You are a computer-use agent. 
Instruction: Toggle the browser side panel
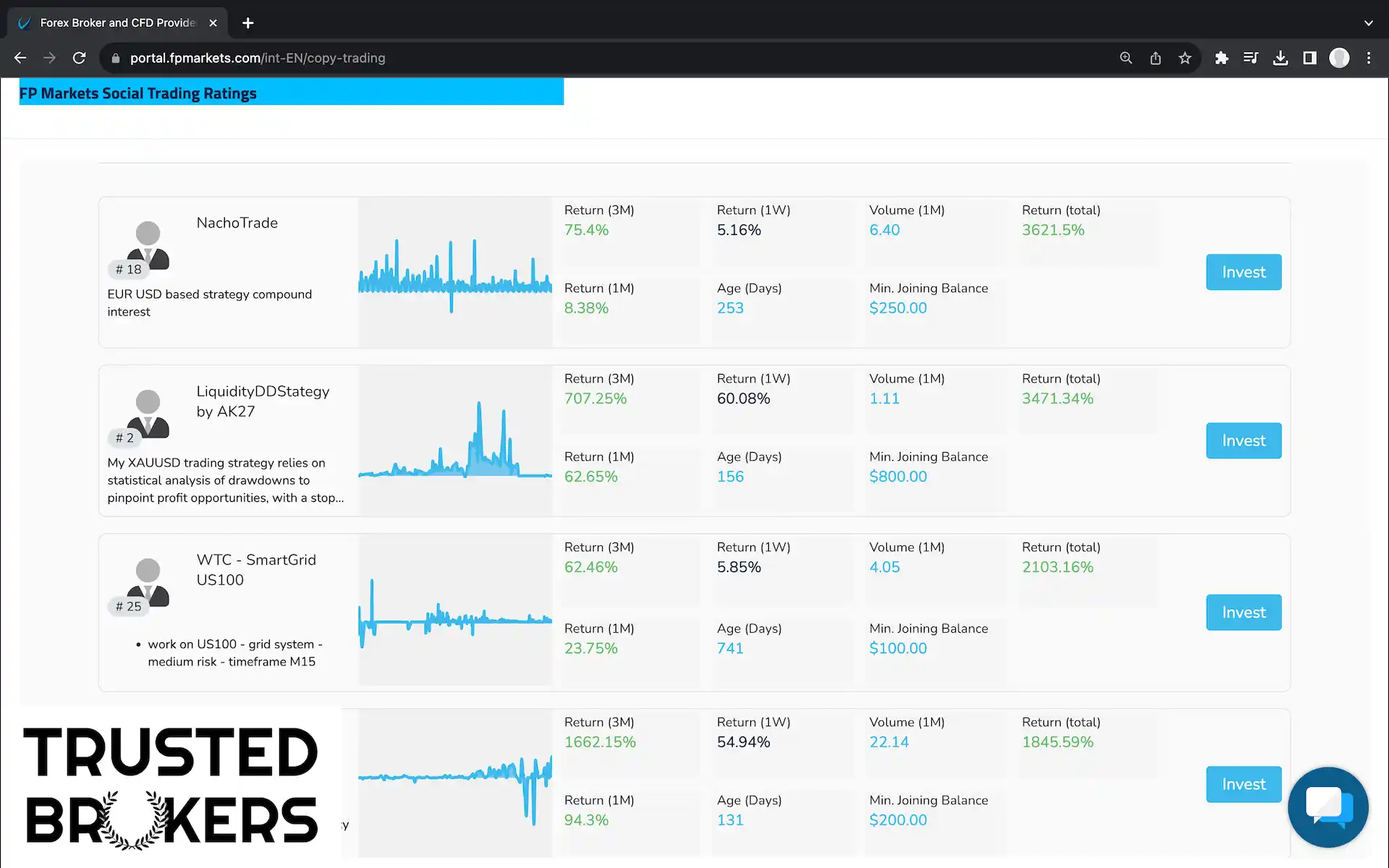click(x=1309, y=58)
